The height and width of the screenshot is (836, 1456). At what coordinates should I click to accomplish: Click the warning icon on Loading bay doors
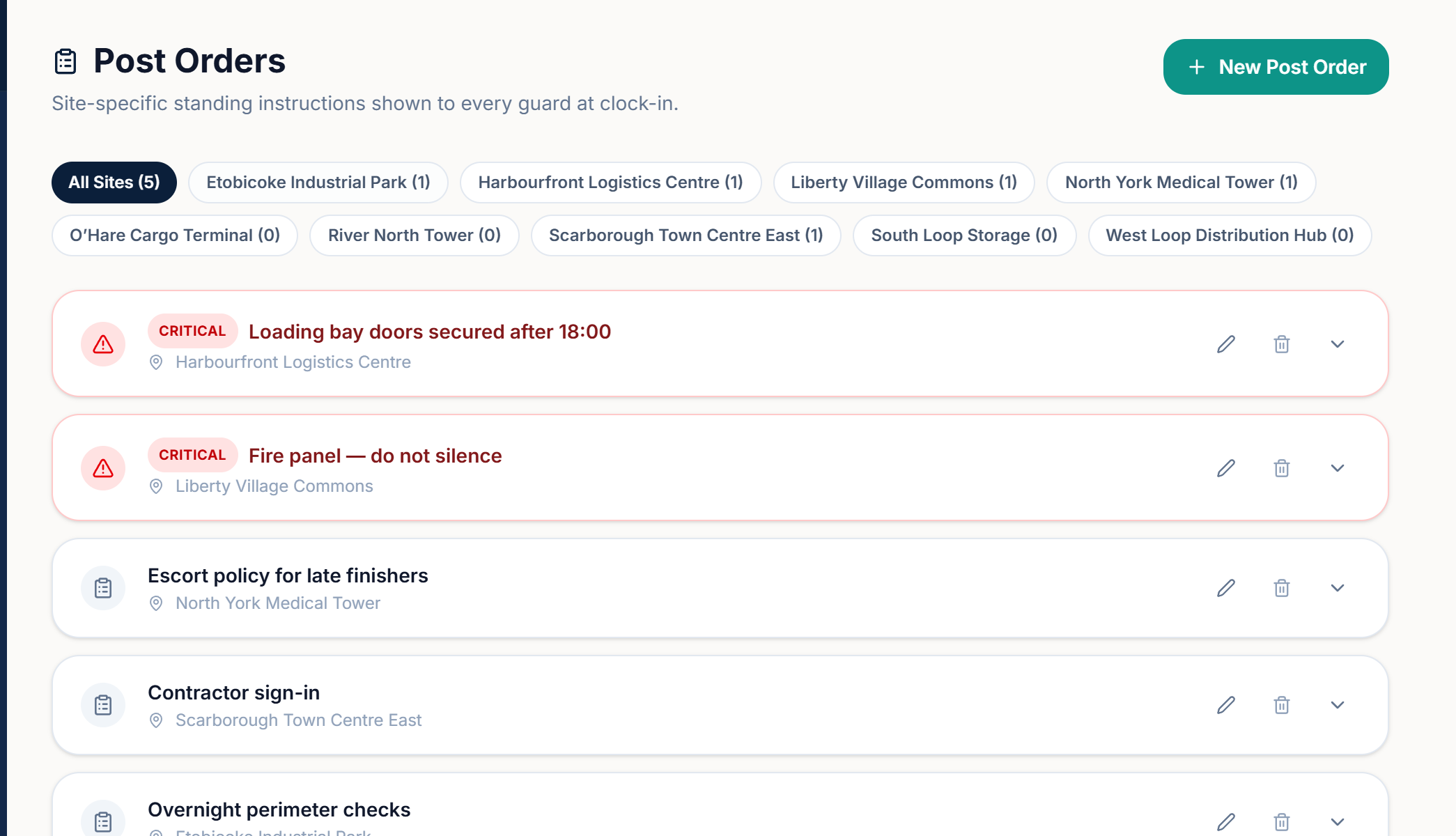pos(103,344)
